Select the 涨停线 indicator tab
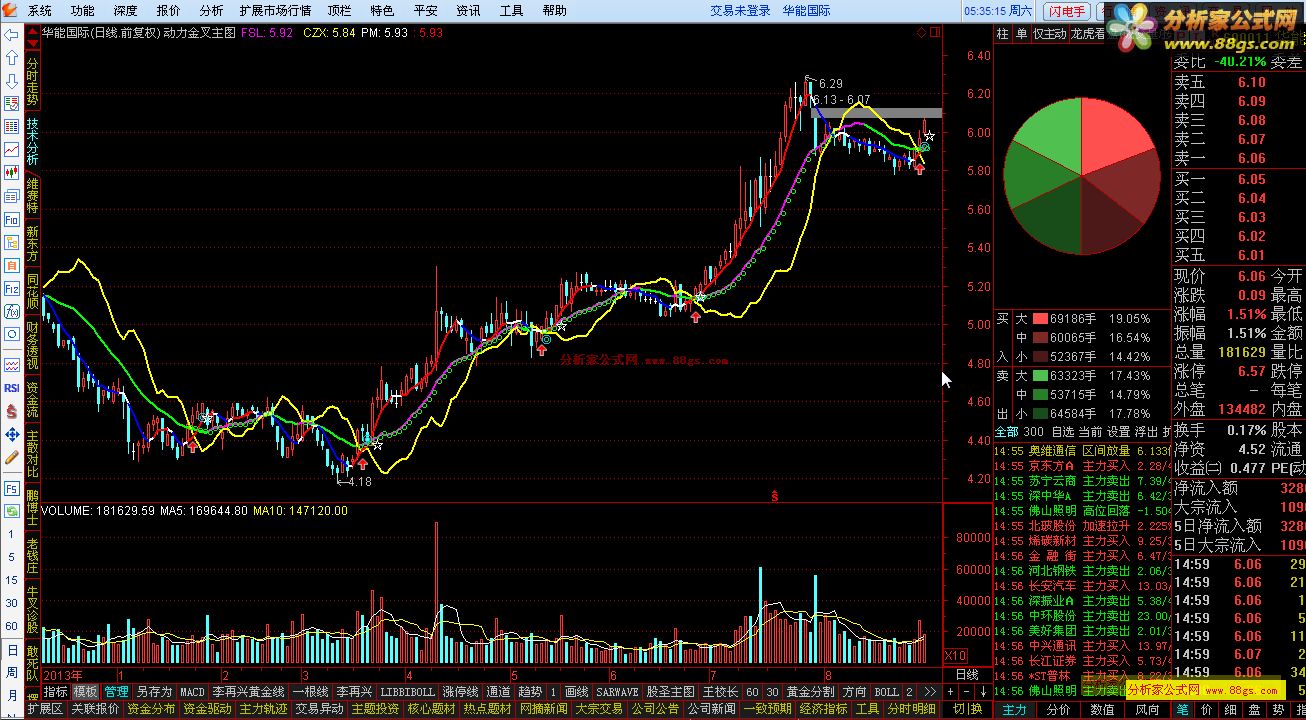The image size is (1306, 720). [461, 692]
